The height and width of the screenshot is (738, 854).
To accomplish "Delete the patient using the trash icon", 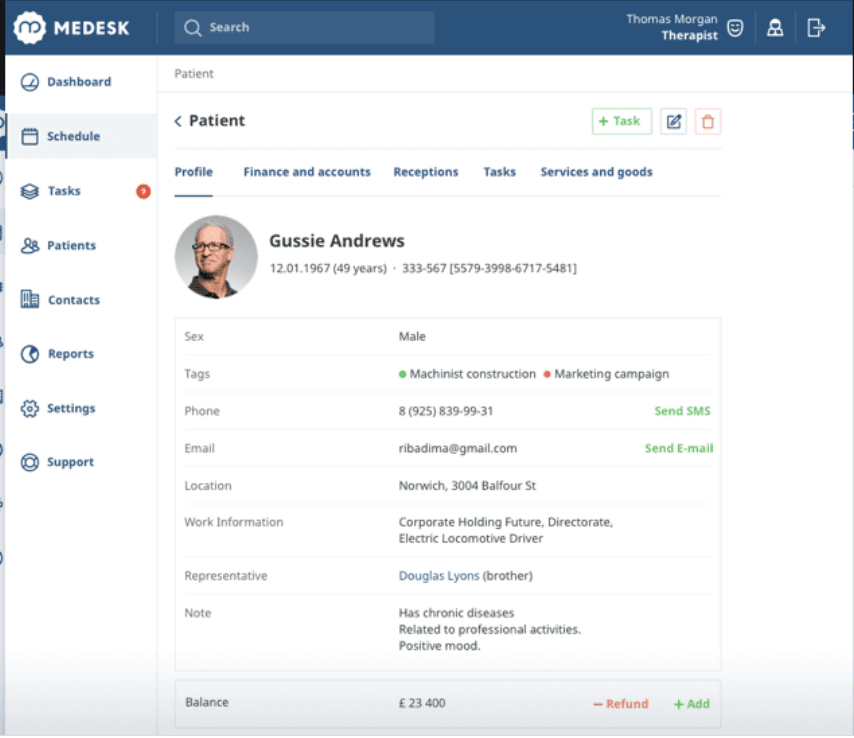I will click(x=708, y=120).
